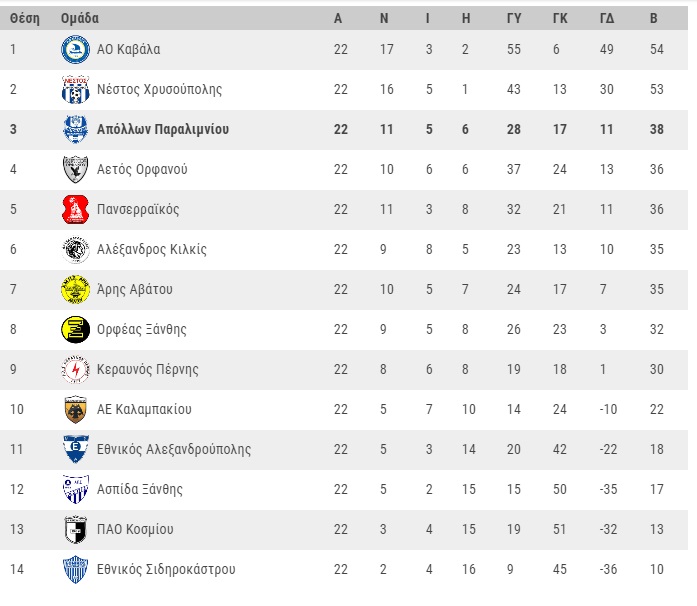Click the Απόλλων Παραλιμνίου club badge
This screenshot has height=606, width=697.
[x=76, y=130]
